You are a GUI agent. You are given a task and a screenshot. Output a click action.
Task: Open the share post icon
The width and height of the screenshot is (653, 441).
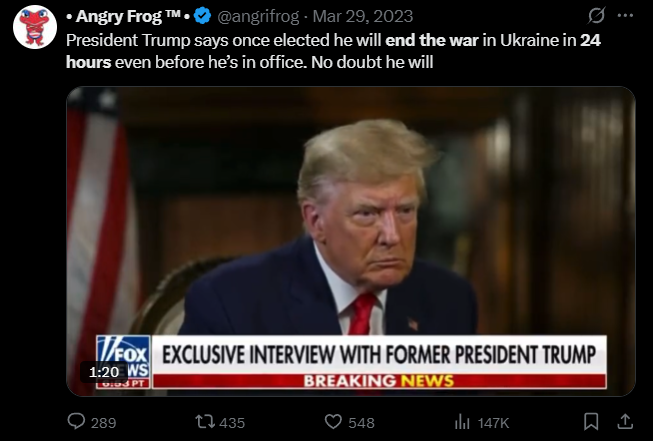pos(625,421)
